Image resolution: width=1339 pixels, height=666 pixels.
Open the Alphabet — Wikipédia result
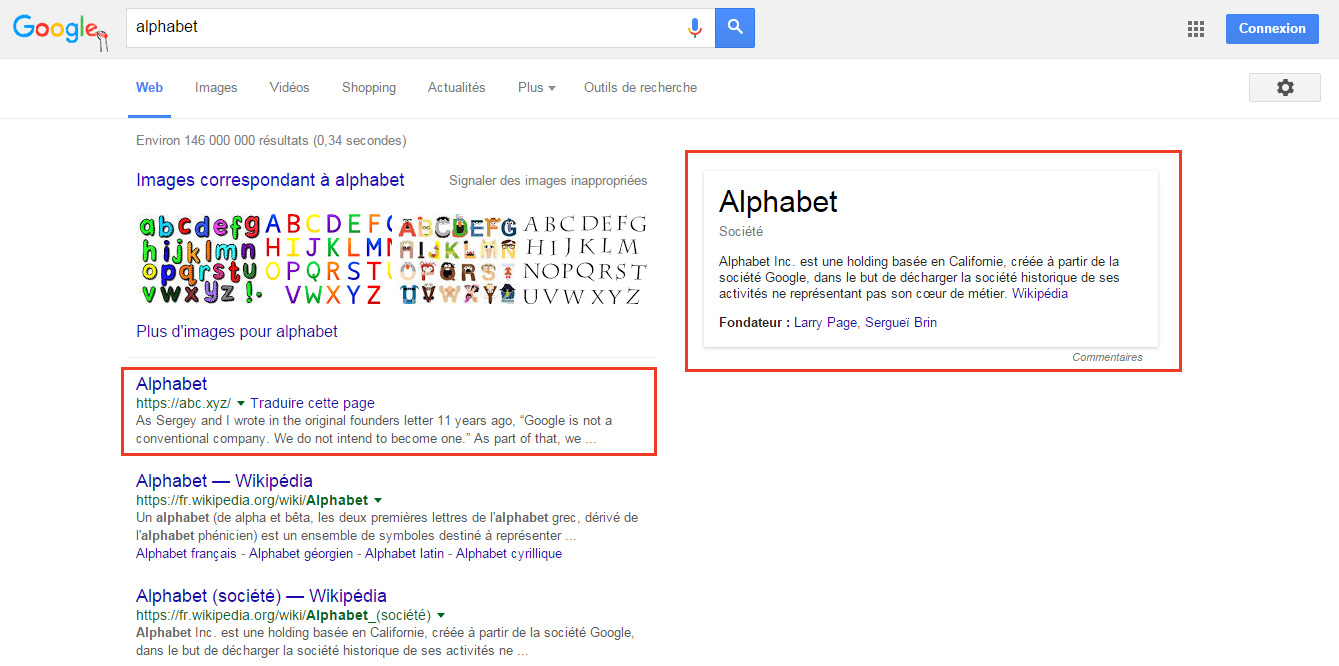[x=224, y=481]
